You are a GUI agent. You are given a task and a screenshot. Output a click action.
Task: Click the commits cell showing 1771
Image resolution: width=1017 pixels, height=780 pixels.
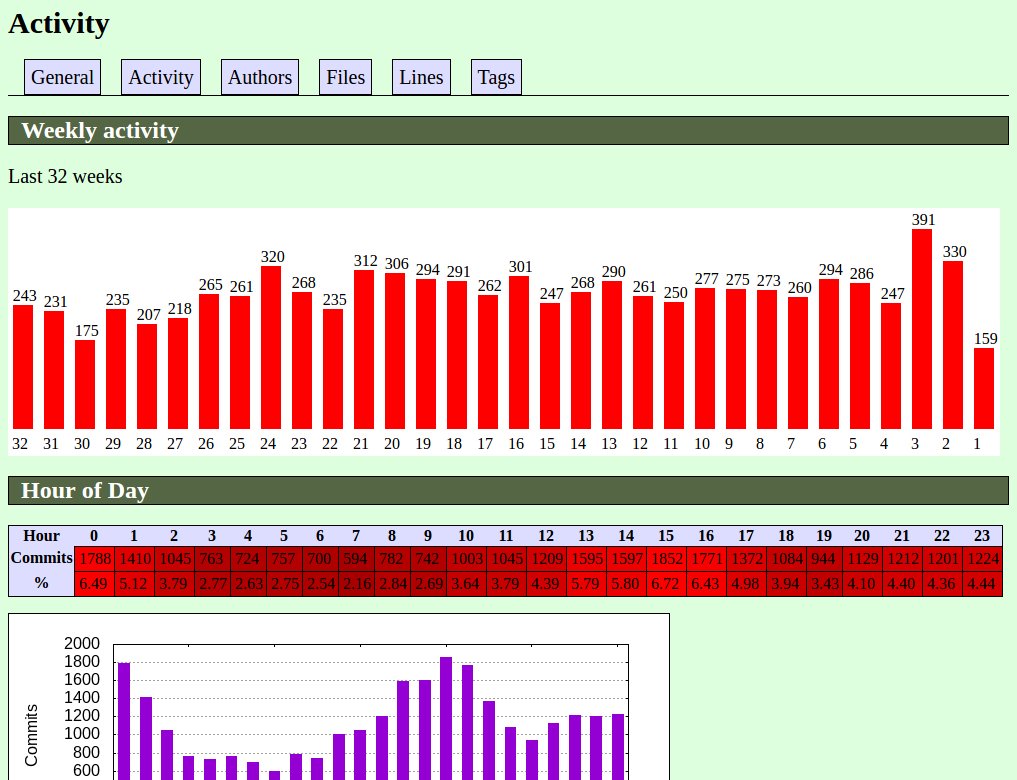click(706, 558)
